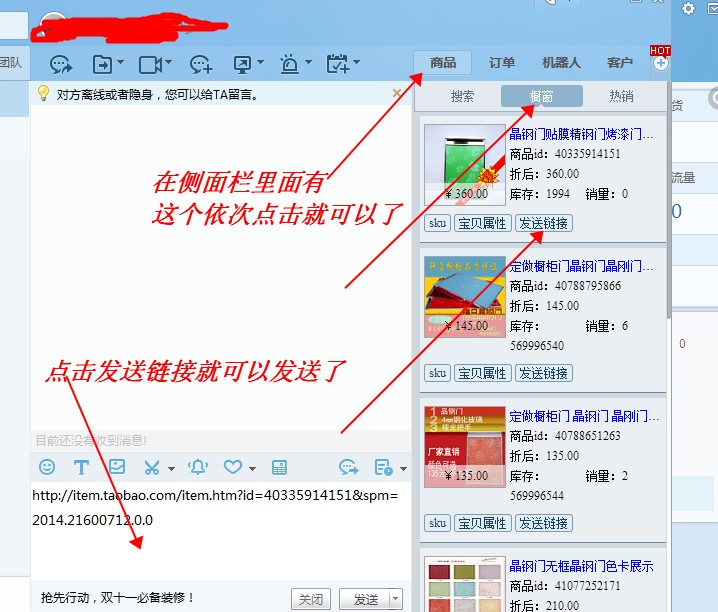
Task: Click the alarm reminder icon in toolbar
Action: point(289,64)
